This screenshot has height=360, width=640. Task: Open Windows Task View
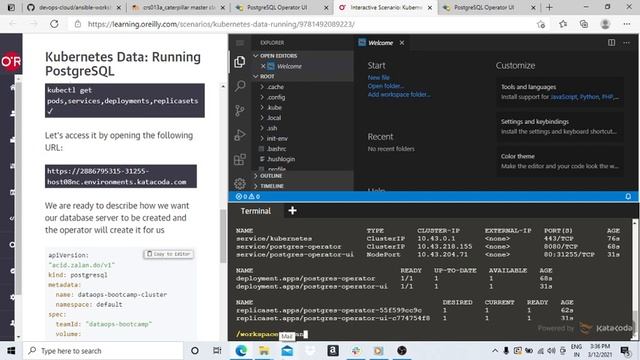click(x=217, y=351)
